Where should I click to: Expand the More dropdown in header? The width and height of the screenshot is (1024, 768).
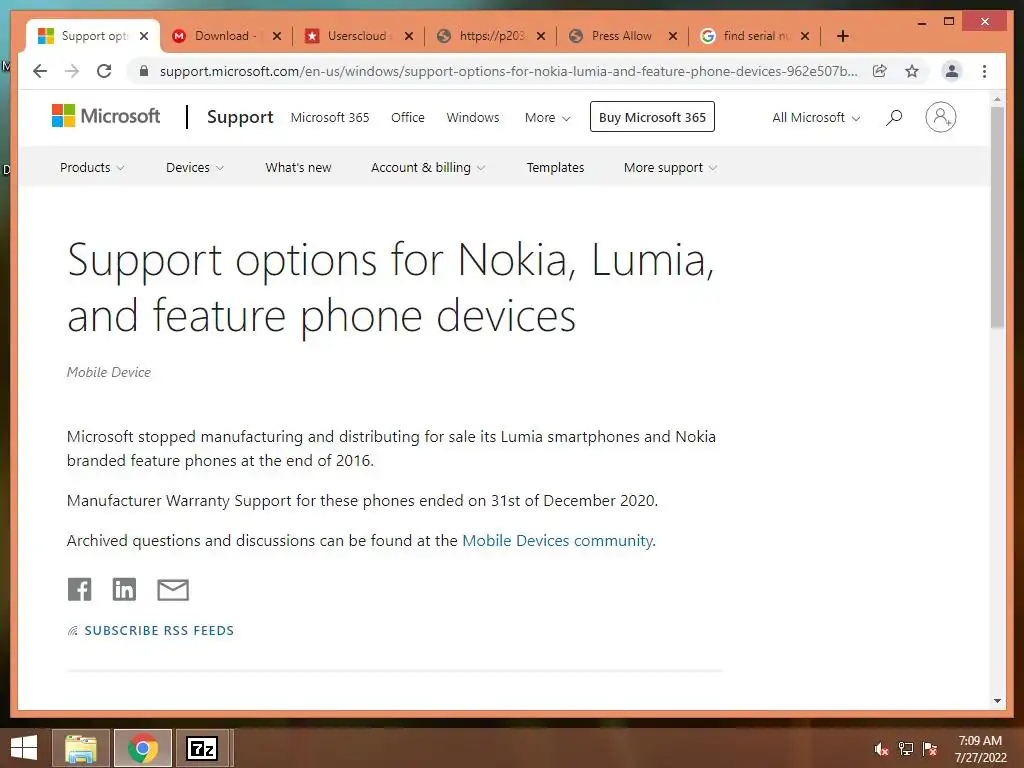click(547, 118)
